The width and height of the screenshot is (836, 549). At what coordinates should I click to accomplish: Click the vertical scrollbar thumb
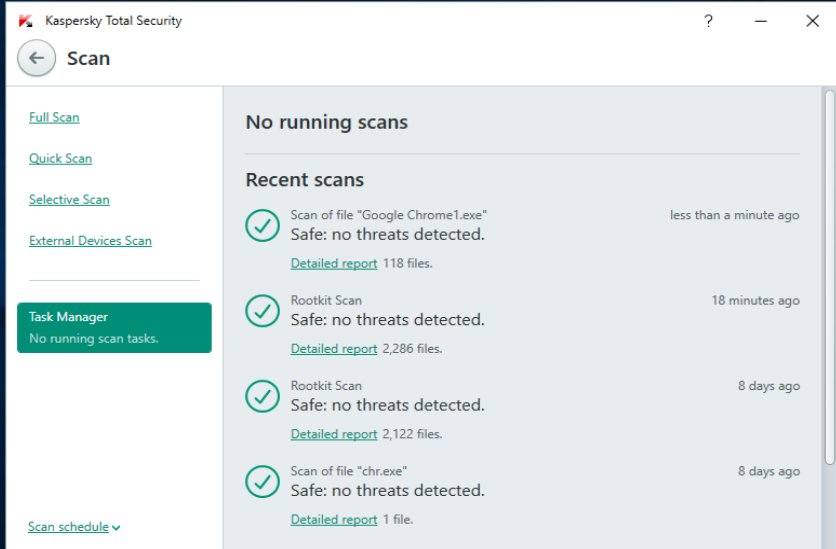(x=829, y=275)
